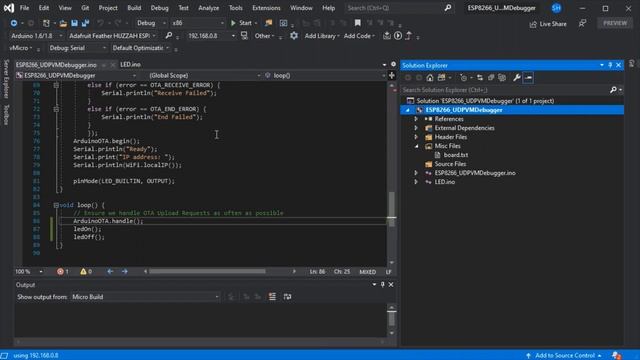The height and width of the screenshot is (360, 640).
Task: Click the Open File folder icon
Action: click(63, 23)
